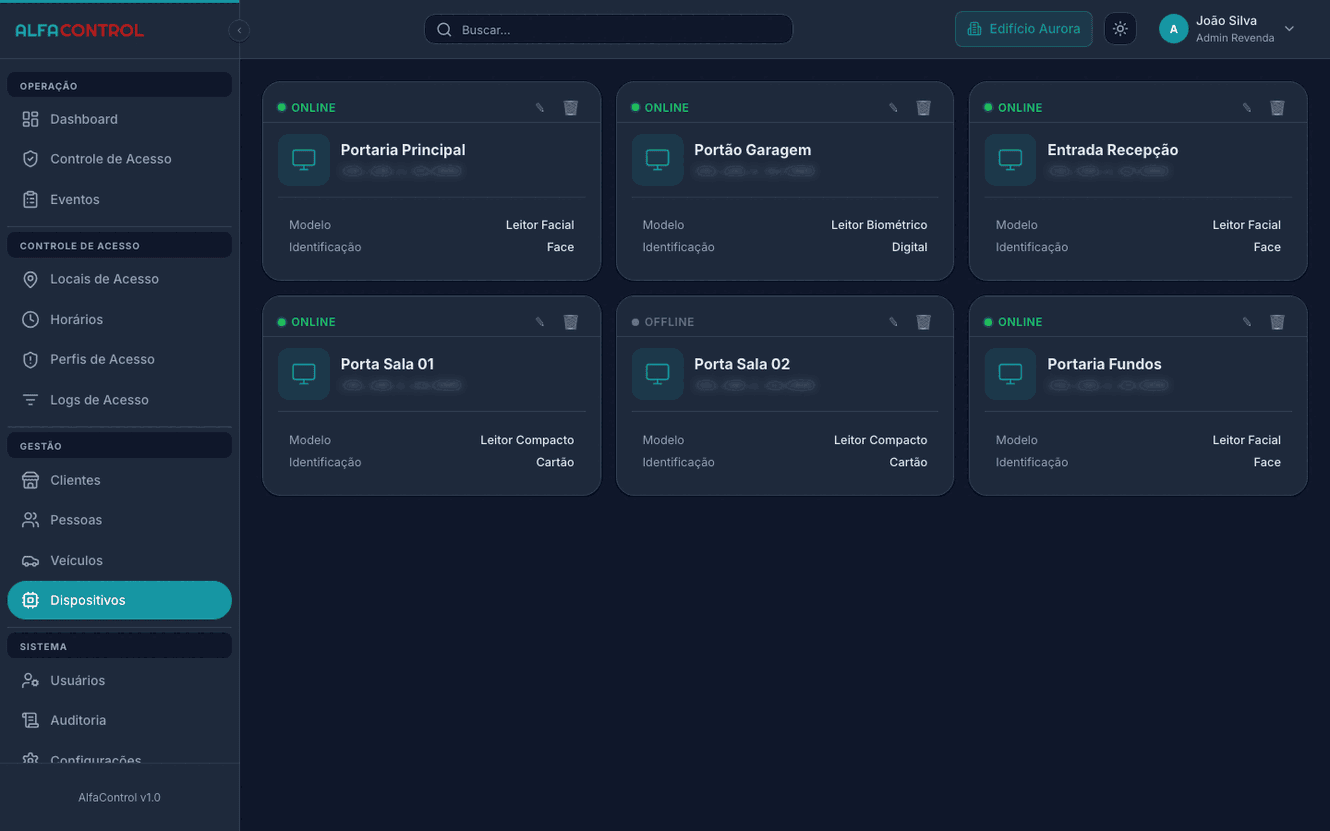Click the Digital identification value
This screenshot has height=831, width=1330.
click(x=909, y=247)
